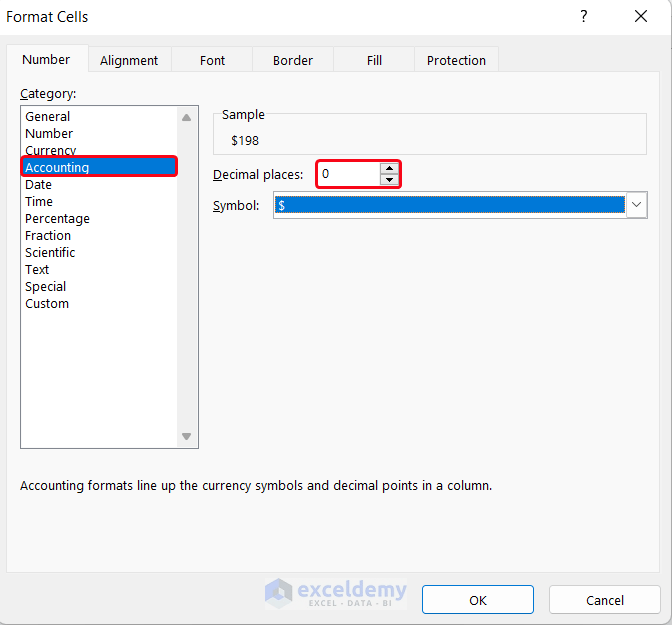Choose the Scientific category
Screen dimensions: 672x625
tap(99, 252)
